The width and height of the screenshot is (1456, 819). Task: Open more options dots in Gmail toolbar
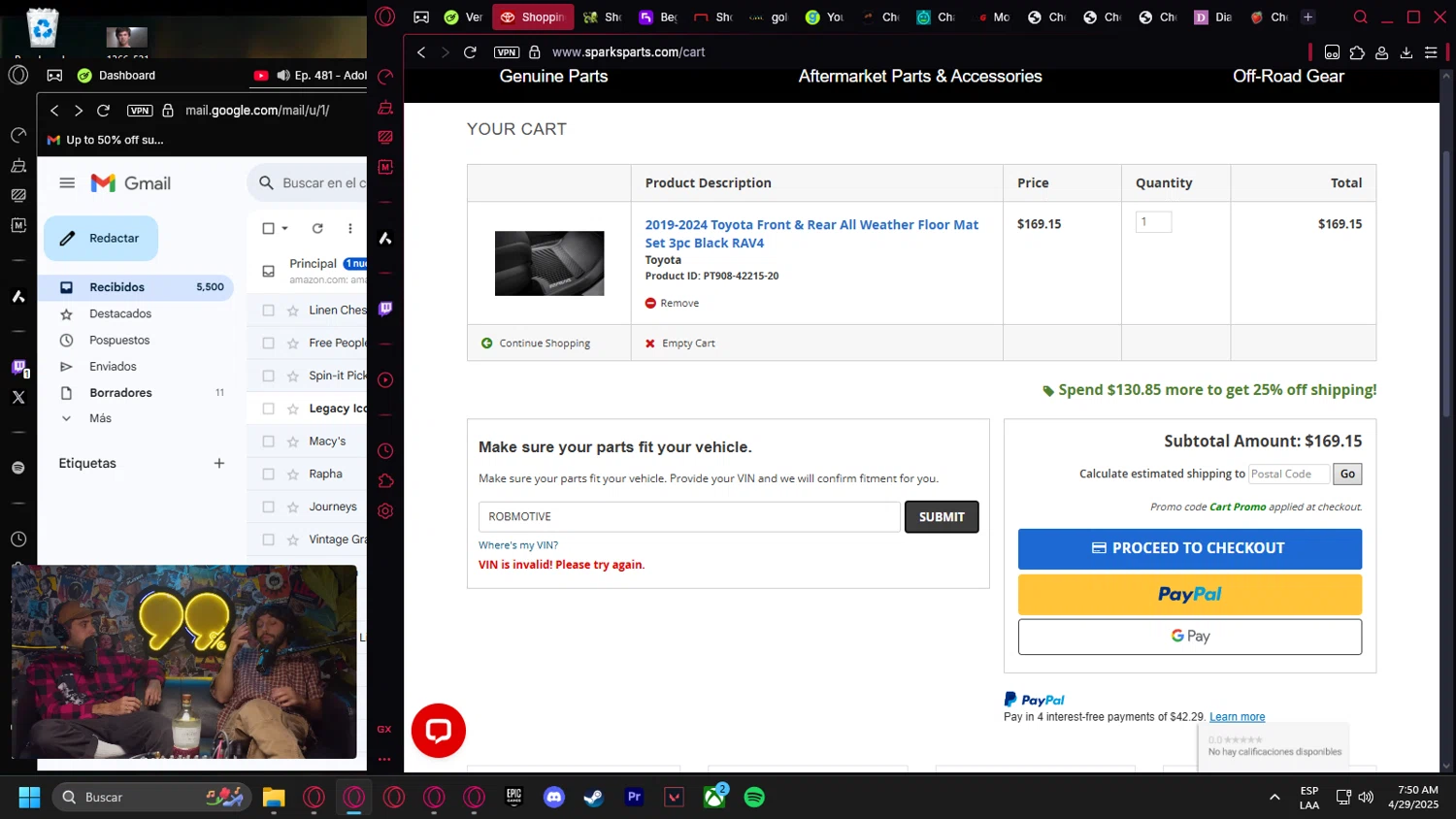click(350, 228)
